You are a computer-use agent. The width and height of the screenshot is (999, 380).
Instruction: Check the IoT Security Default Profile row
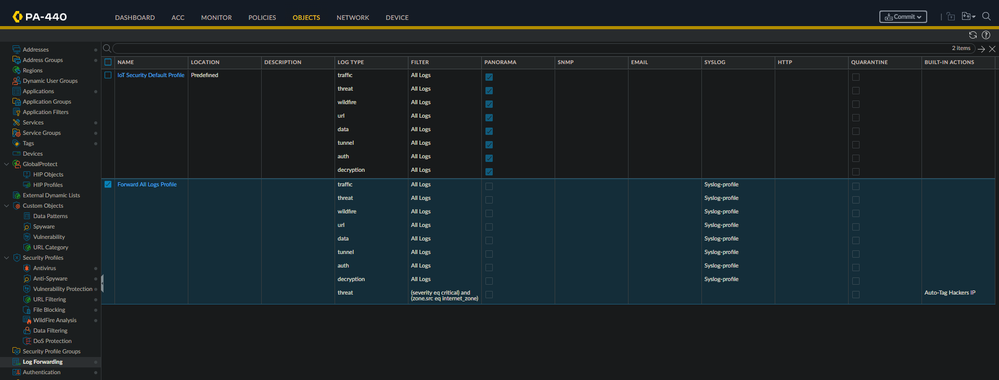click(108, 75)
